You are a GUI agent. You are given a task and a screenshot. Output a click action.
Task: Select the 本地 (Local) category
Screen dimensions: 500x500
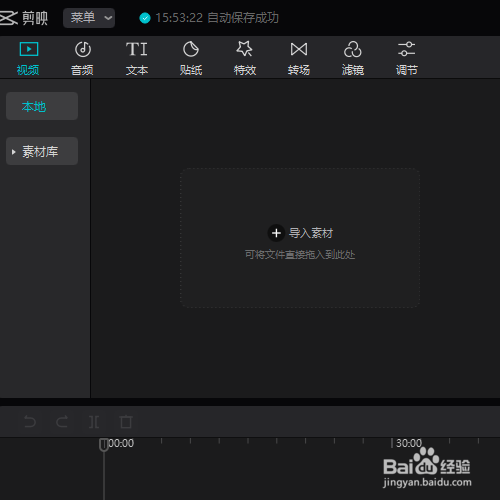point(42,106)
